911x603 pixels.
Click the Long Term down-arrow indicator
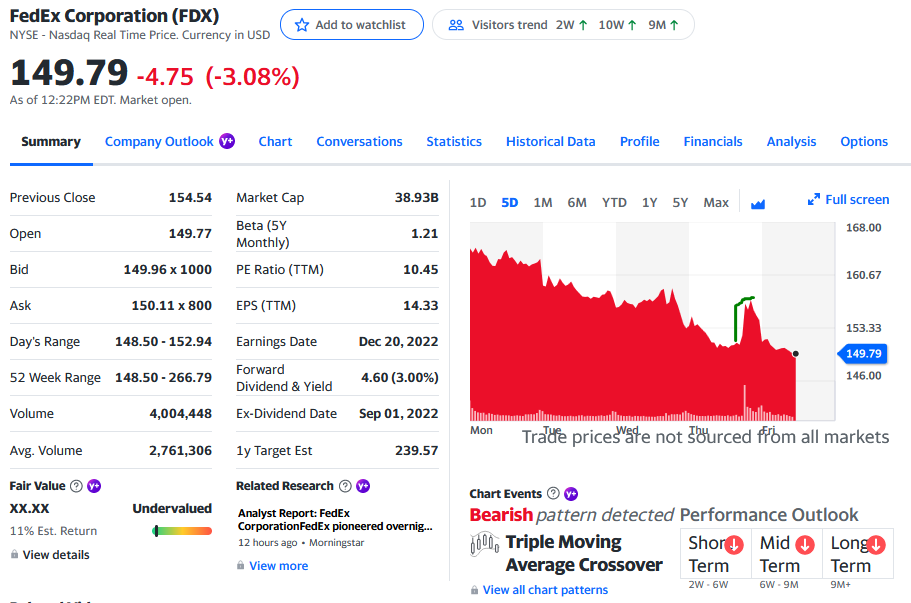coord(876,544)
